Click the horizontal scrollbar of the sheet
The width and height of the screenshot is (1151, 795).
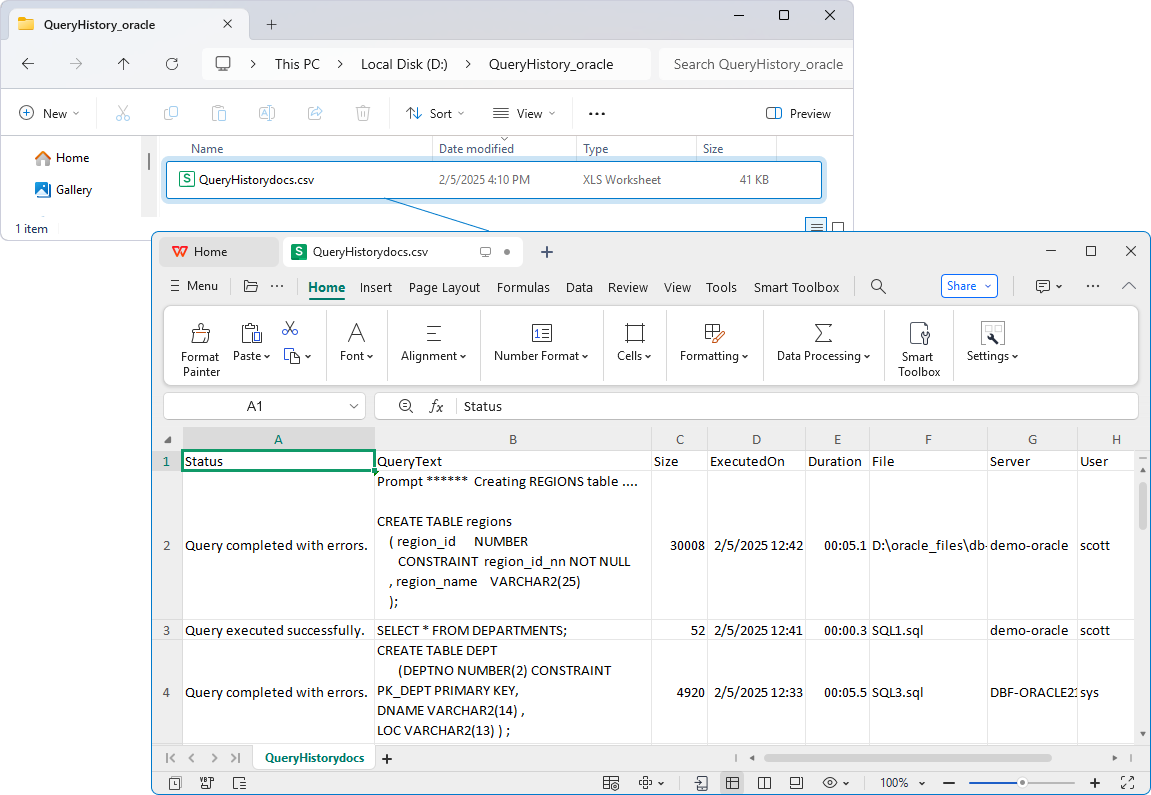coord(907,758)
